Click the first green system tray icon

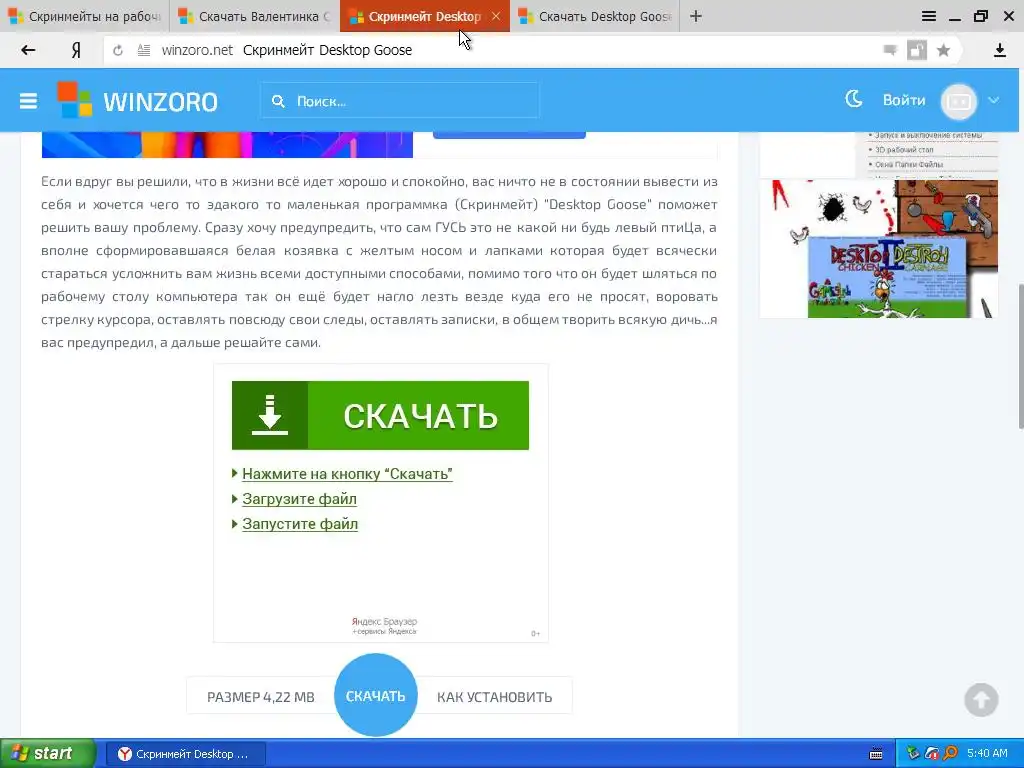tap(913, 754)
